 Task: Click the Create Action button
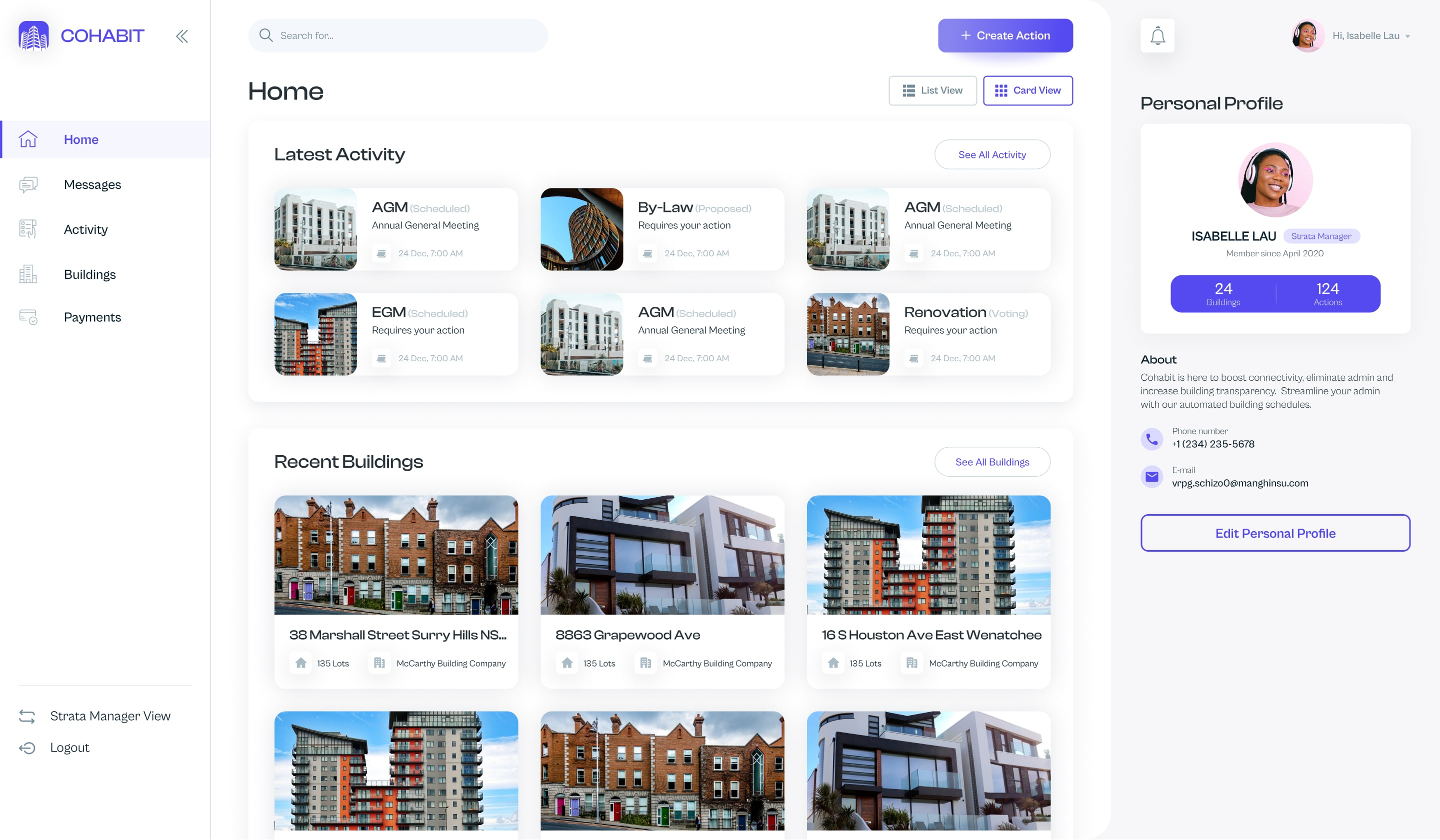pos(1005,35)
